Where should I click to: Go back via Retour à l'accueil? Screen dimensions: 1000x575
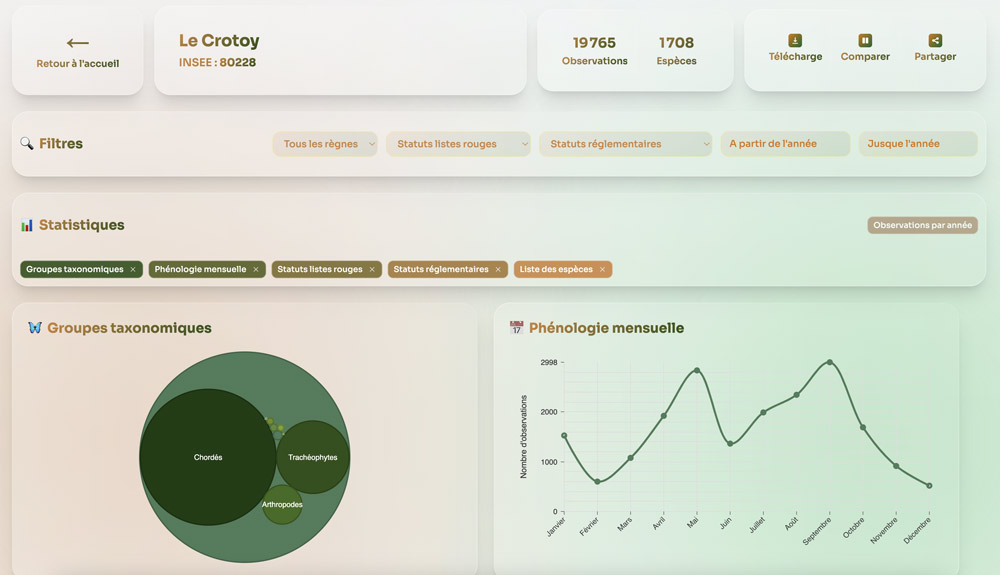[78, 63]
